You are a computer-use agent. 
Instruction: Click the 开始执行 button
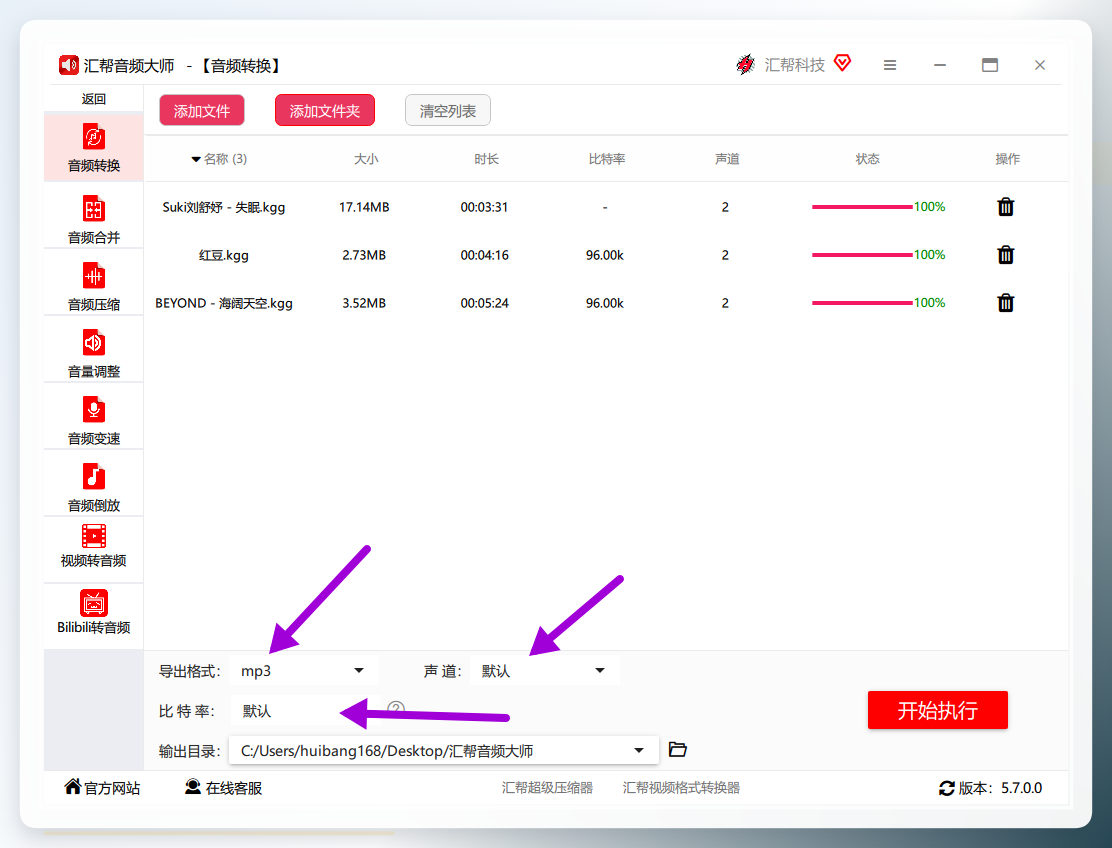[938, 710]
